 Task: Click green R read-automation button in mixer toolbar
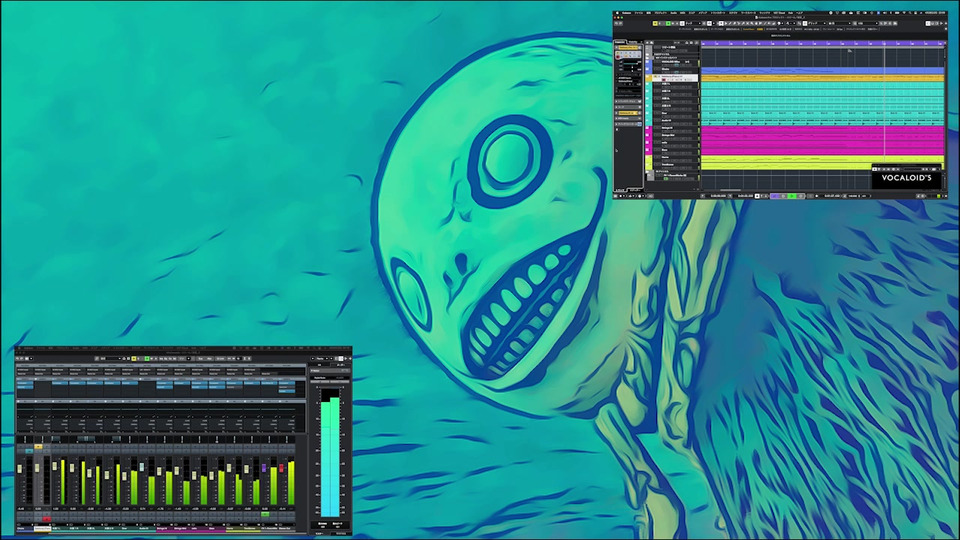147,359
